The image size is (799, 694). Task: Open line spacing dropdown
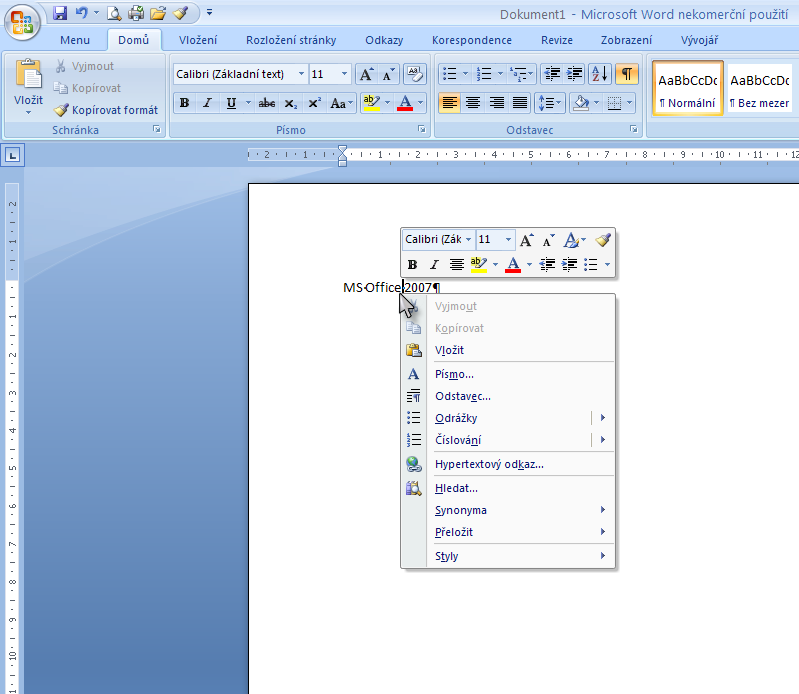point(549,103)
